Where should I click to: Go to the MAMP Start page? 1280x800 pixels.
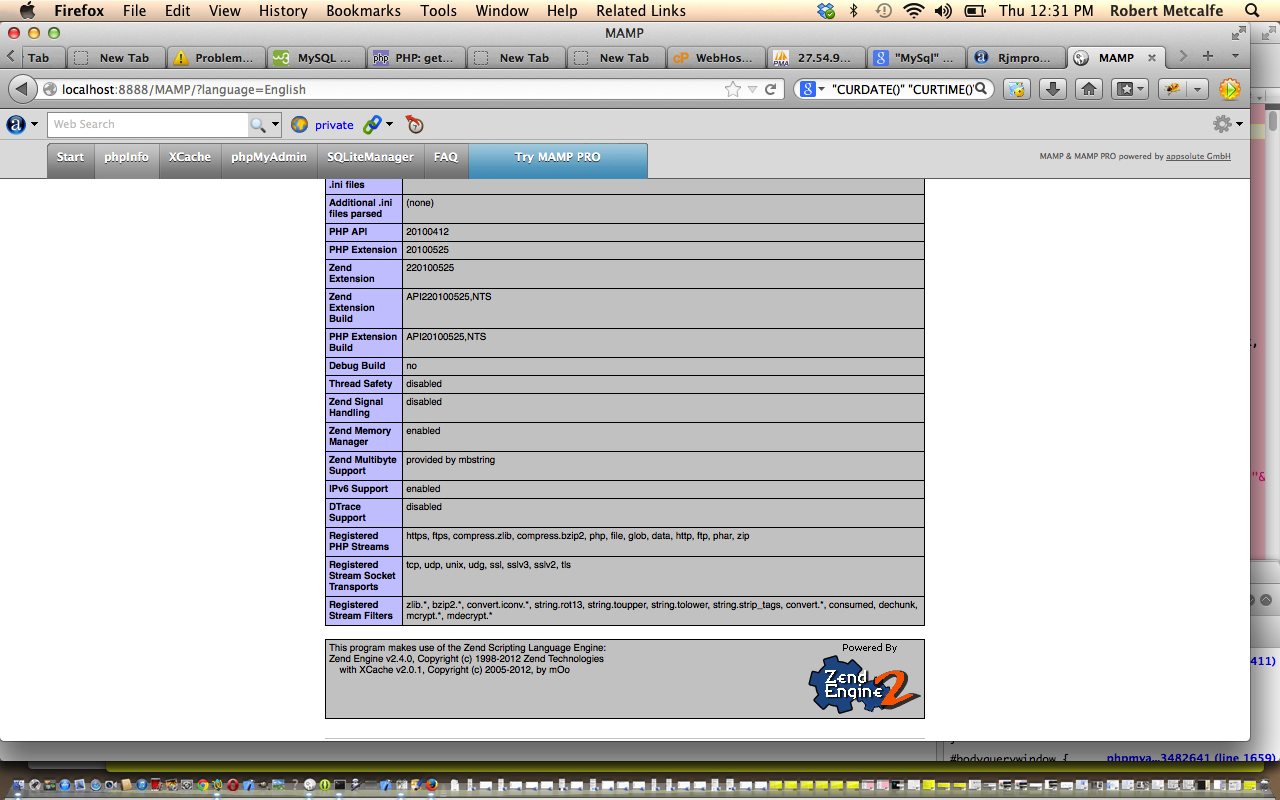pos(71,160)
